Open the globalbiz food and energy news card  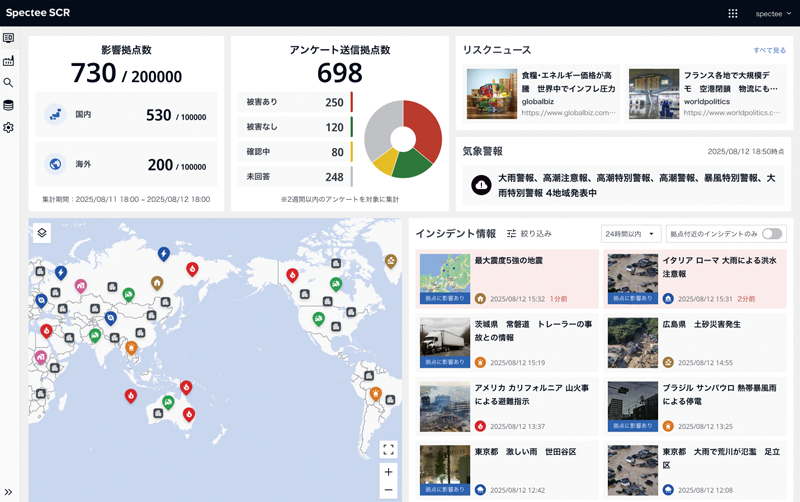click(541, 94)
